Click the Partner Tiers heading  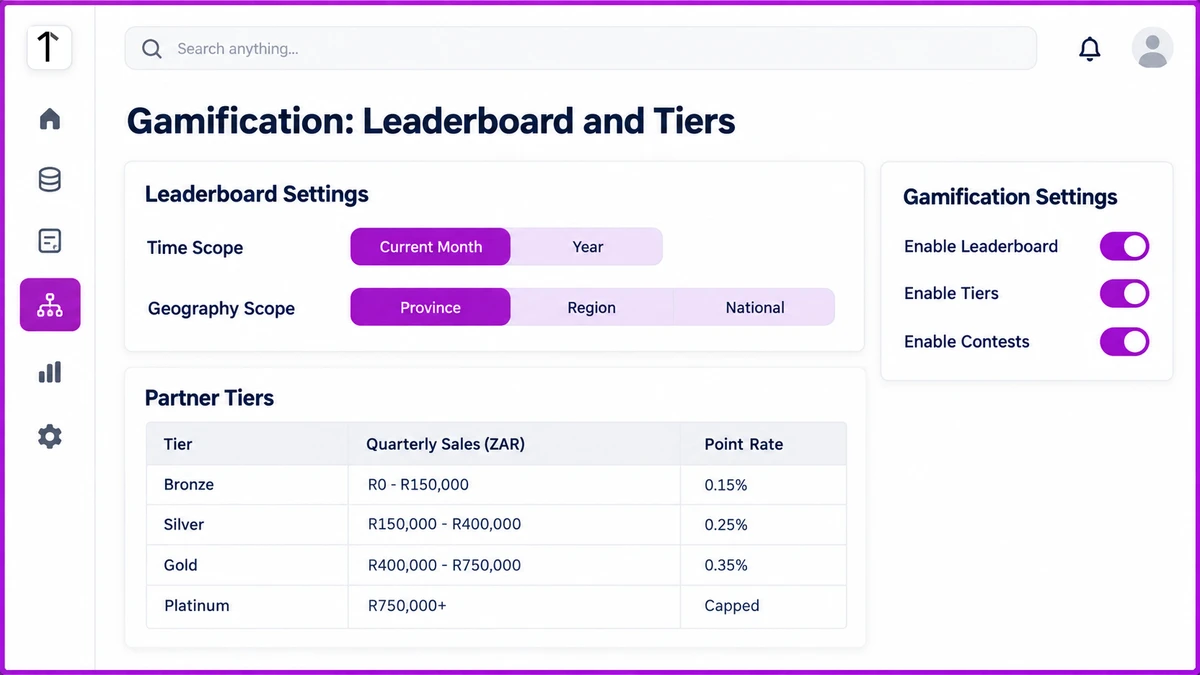(209, 398)
